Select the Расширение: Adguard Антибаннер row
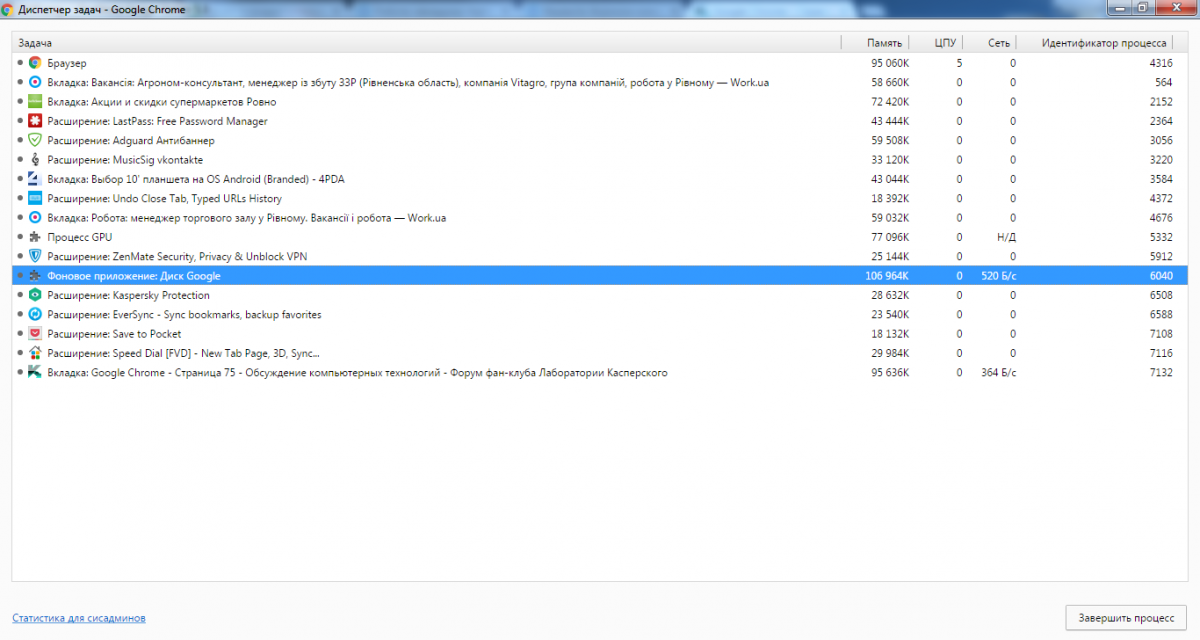Screen dimensions: 1200x640 [x=600, y=140]
